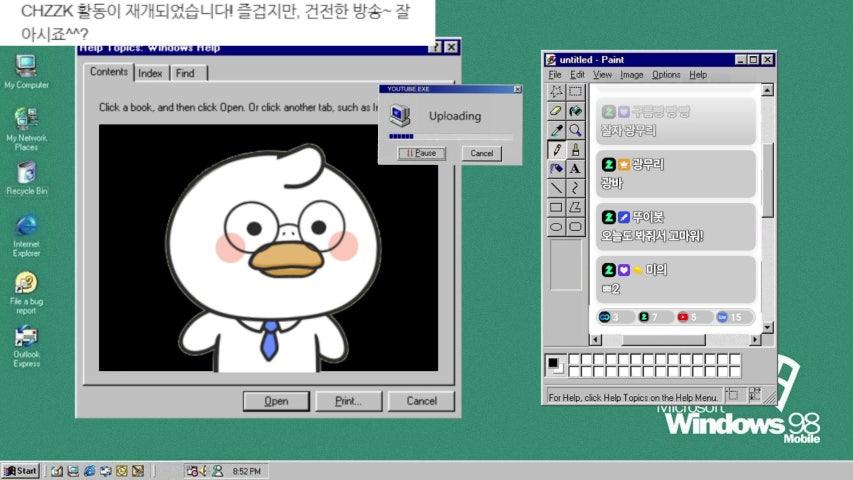Select the Rectangle shape tool
Viewport: 853px width, 480px height.
pyautogui.click(x=556, y=207)
